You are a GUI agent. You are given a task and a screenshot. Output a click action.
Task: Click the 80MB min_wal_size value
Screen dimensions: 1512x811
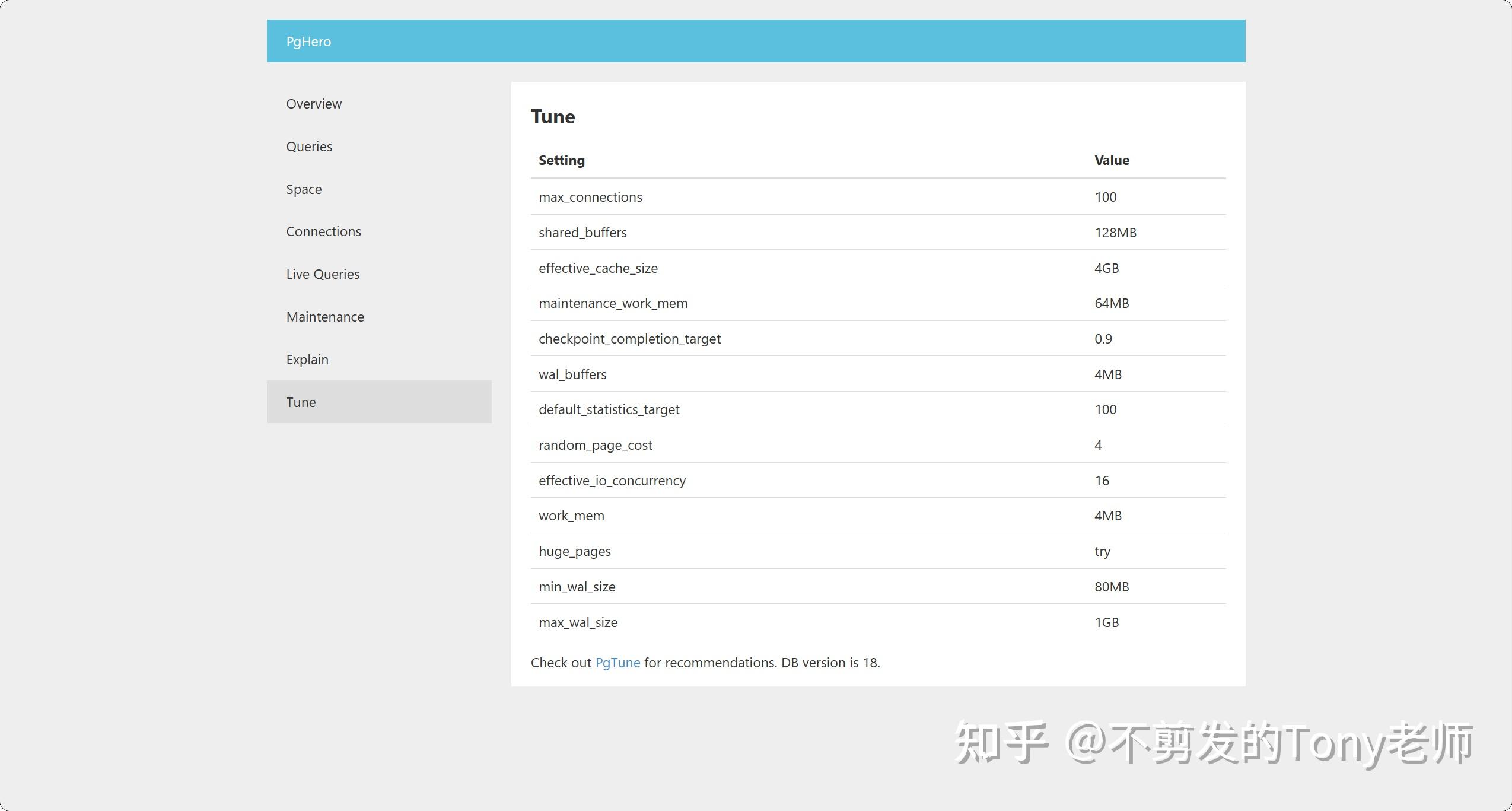click(x=1112, y=587)
